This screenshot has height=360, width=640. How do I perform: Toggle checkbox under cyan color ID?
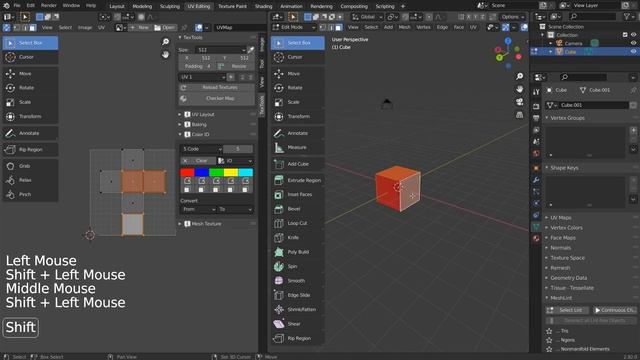pos(245,190)
